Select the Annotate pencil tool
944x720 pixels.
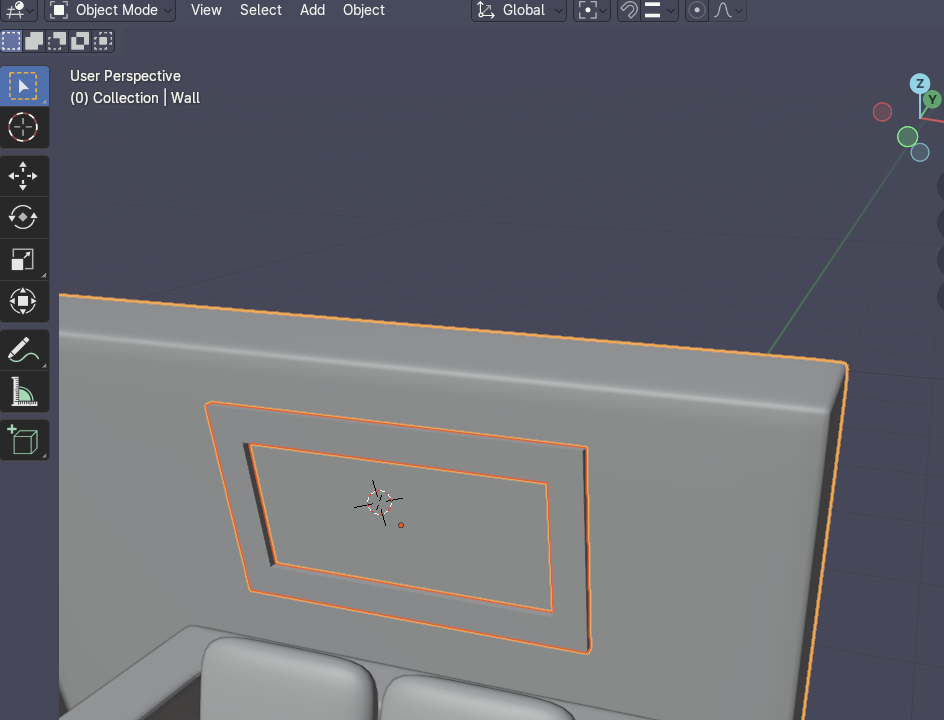23,350
